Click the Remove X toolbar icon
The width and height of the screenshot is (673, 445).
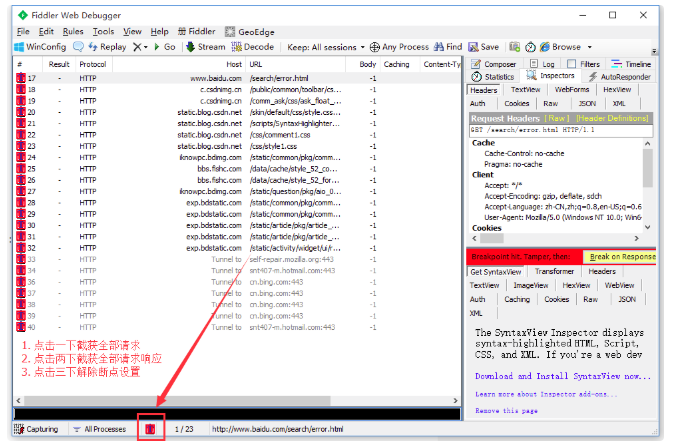(x=137, y=47)
